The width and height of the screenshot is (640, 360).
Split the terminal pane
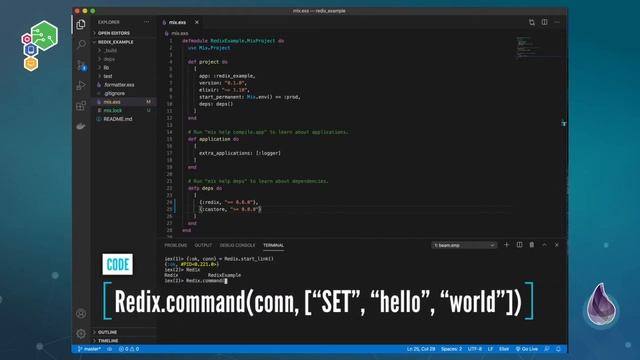point(519,245)
